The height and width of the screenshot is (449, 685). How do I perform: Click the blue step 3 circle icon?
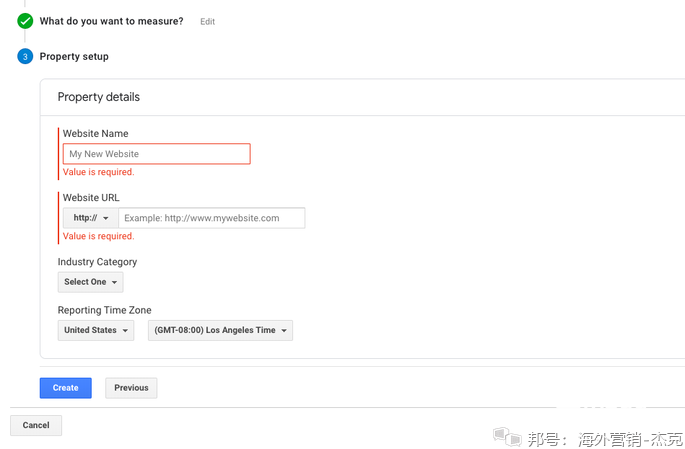(25, 57)
